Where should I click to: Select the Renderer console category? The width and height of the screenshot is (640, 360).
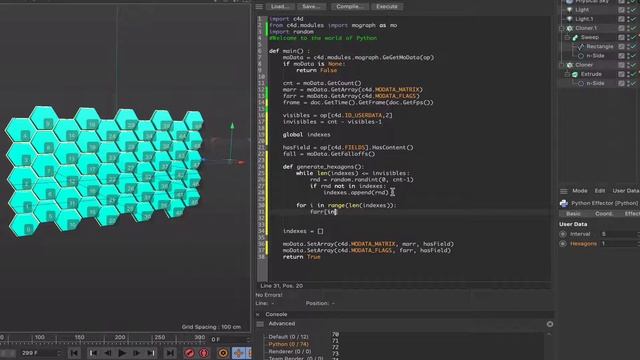[x=289, y=352]
